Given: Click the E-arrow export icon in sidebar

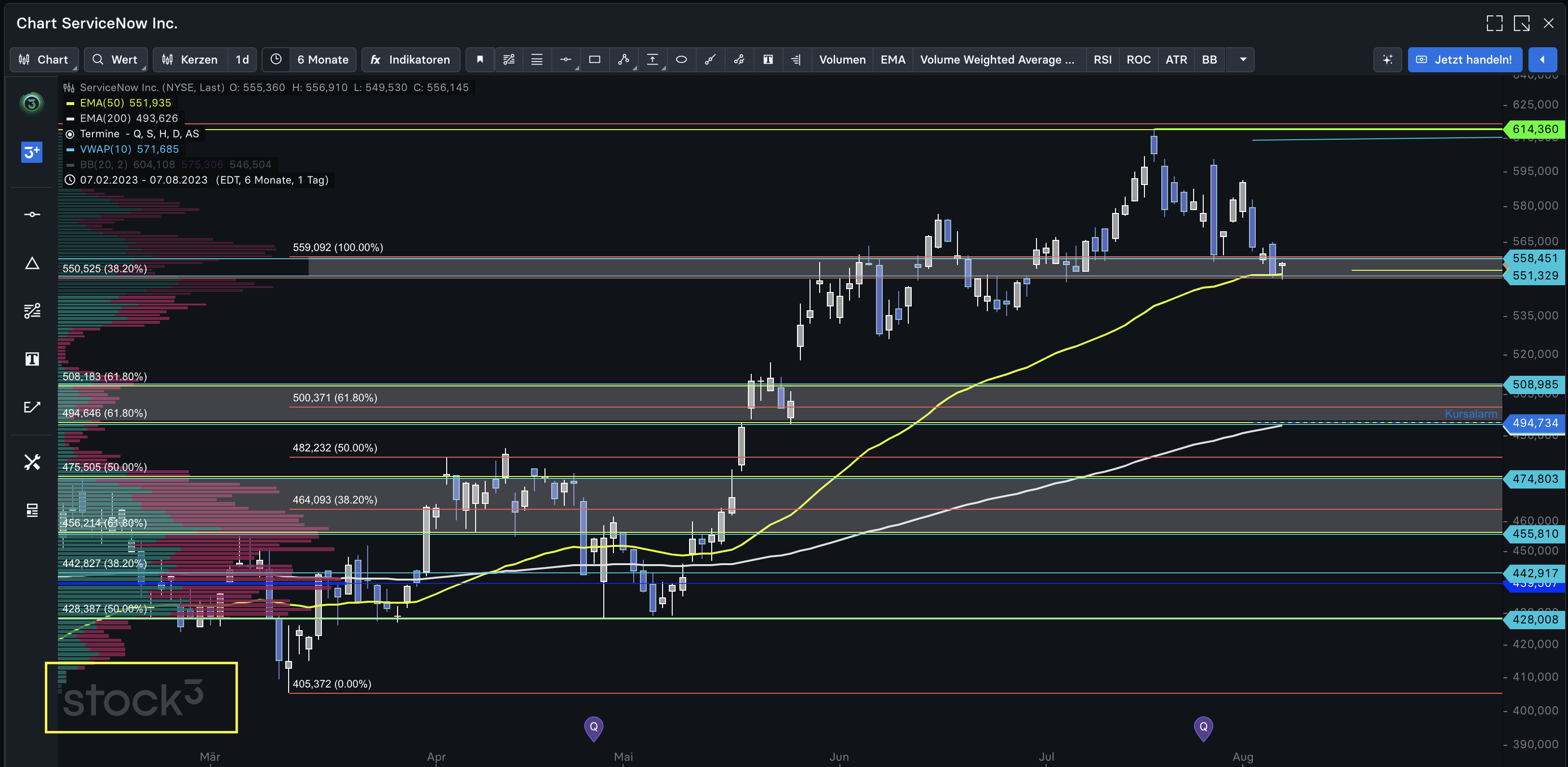Looking at the screenshot, I should (32, 407).
